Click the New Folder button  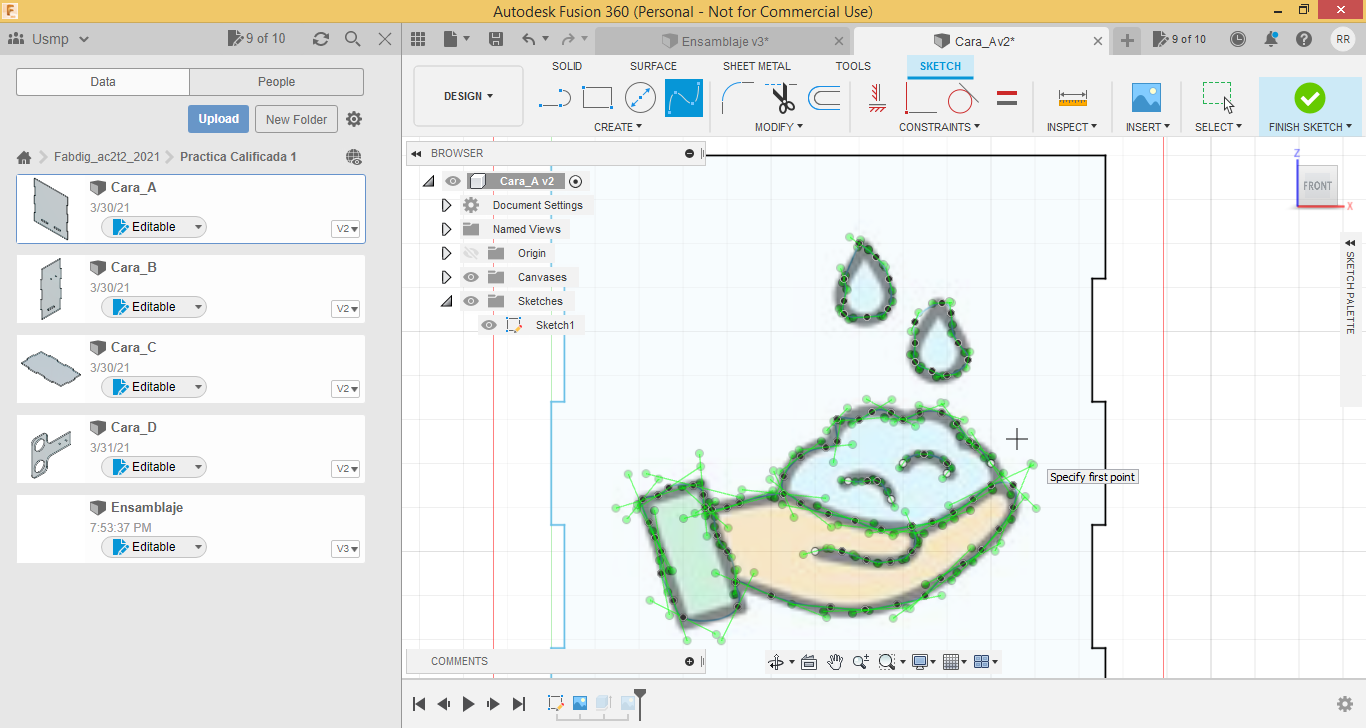point(296,119)
